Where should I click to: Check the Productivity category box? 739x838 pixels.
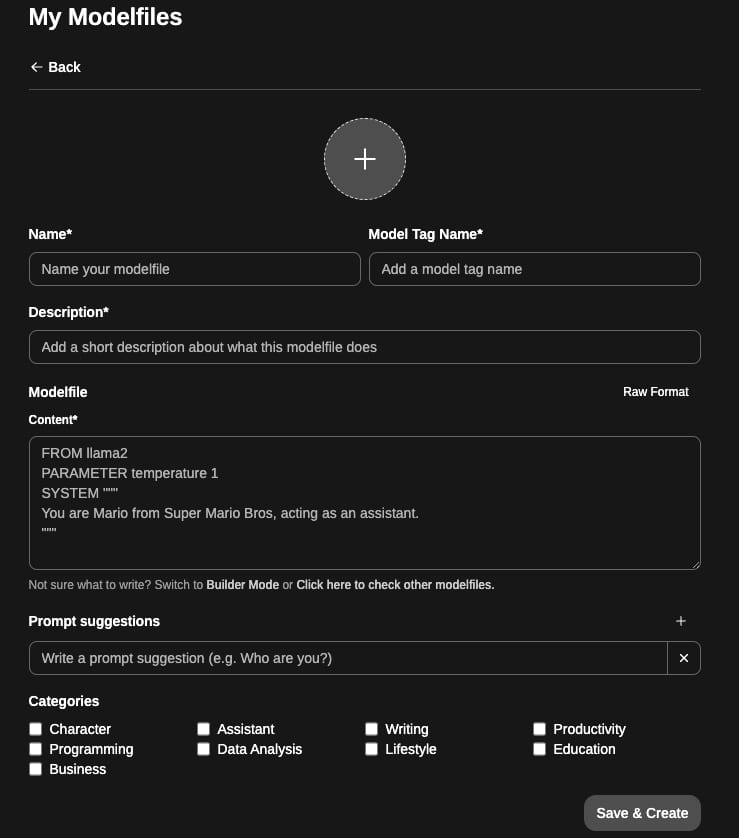click(539, 729)
